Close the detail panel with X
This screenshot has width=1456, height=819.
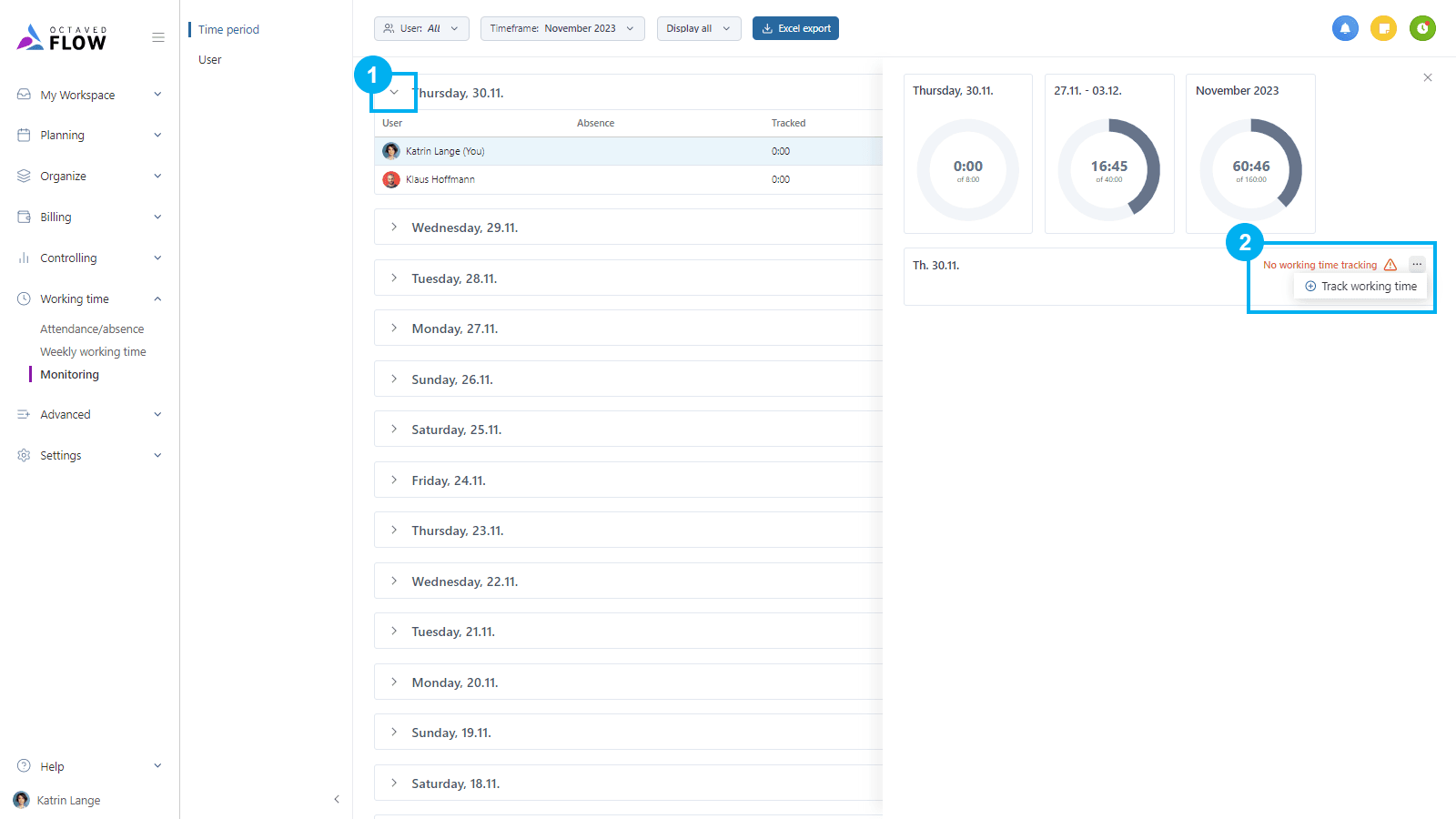[1428, 77]
